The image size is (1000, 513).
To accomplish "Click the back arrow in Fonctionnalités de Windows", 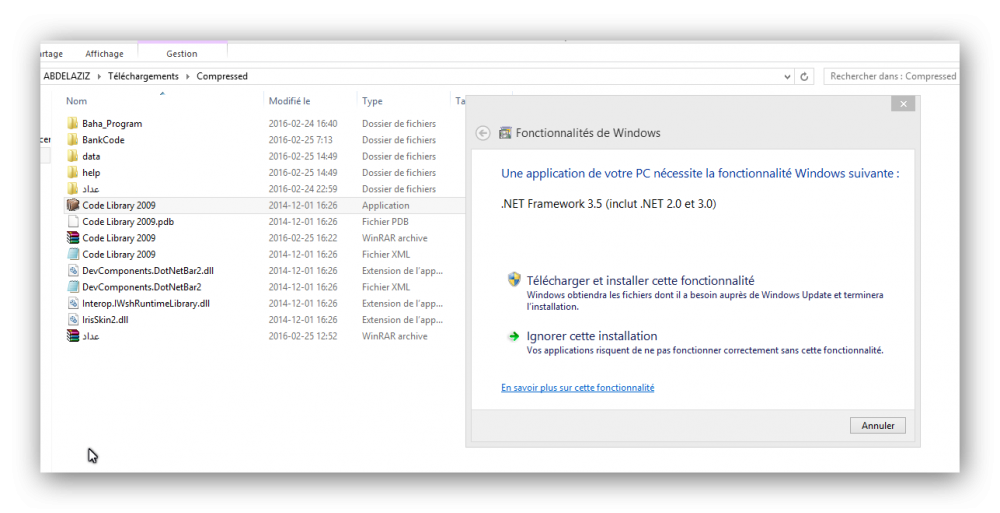I will pos(483,133).
